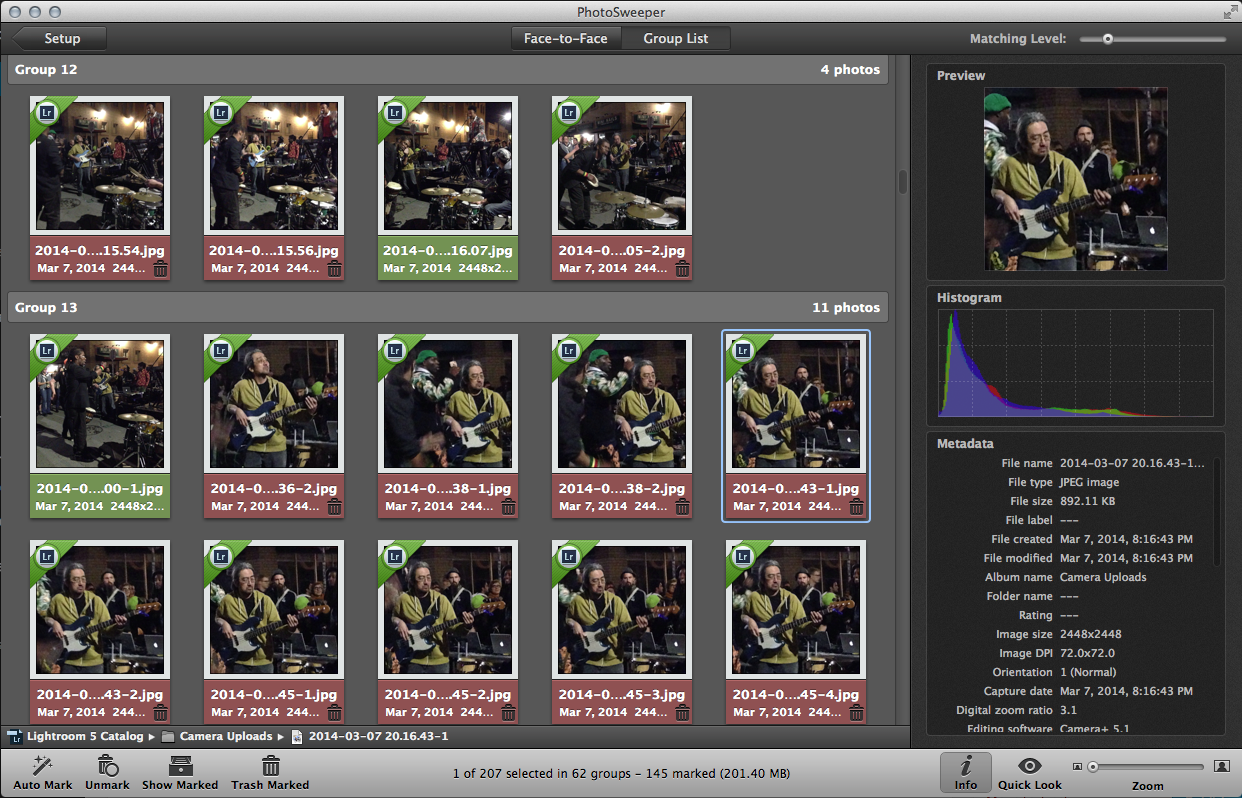Click trash icon on 2014-0....15.56.jpg
This screenshot has width=1242, height=798.
pyautogui.click(x=334, y=268)
